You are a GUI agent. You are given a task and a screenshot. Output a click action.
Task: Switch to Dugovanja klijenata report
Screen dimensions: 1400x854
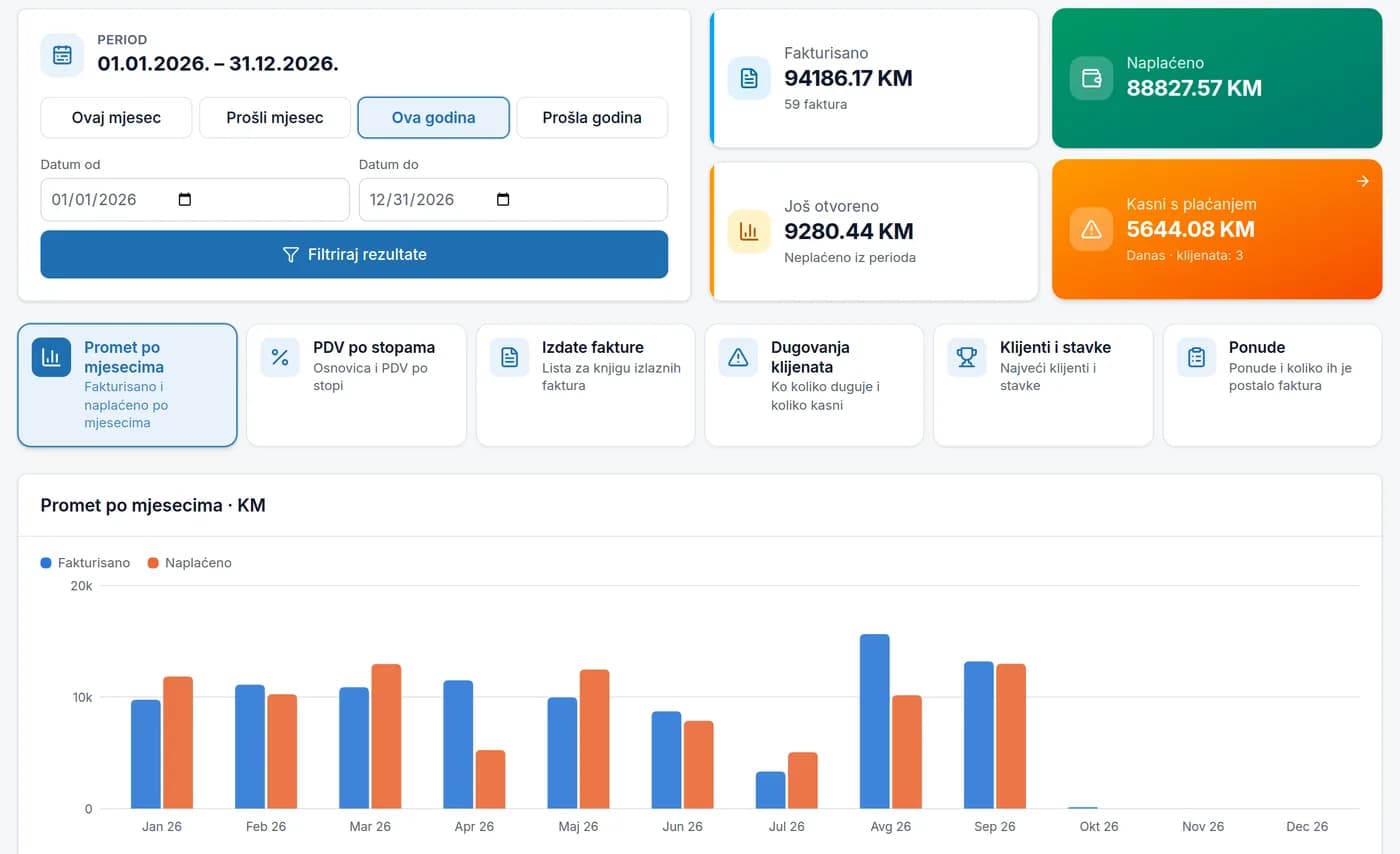click(x=814, y=385)
